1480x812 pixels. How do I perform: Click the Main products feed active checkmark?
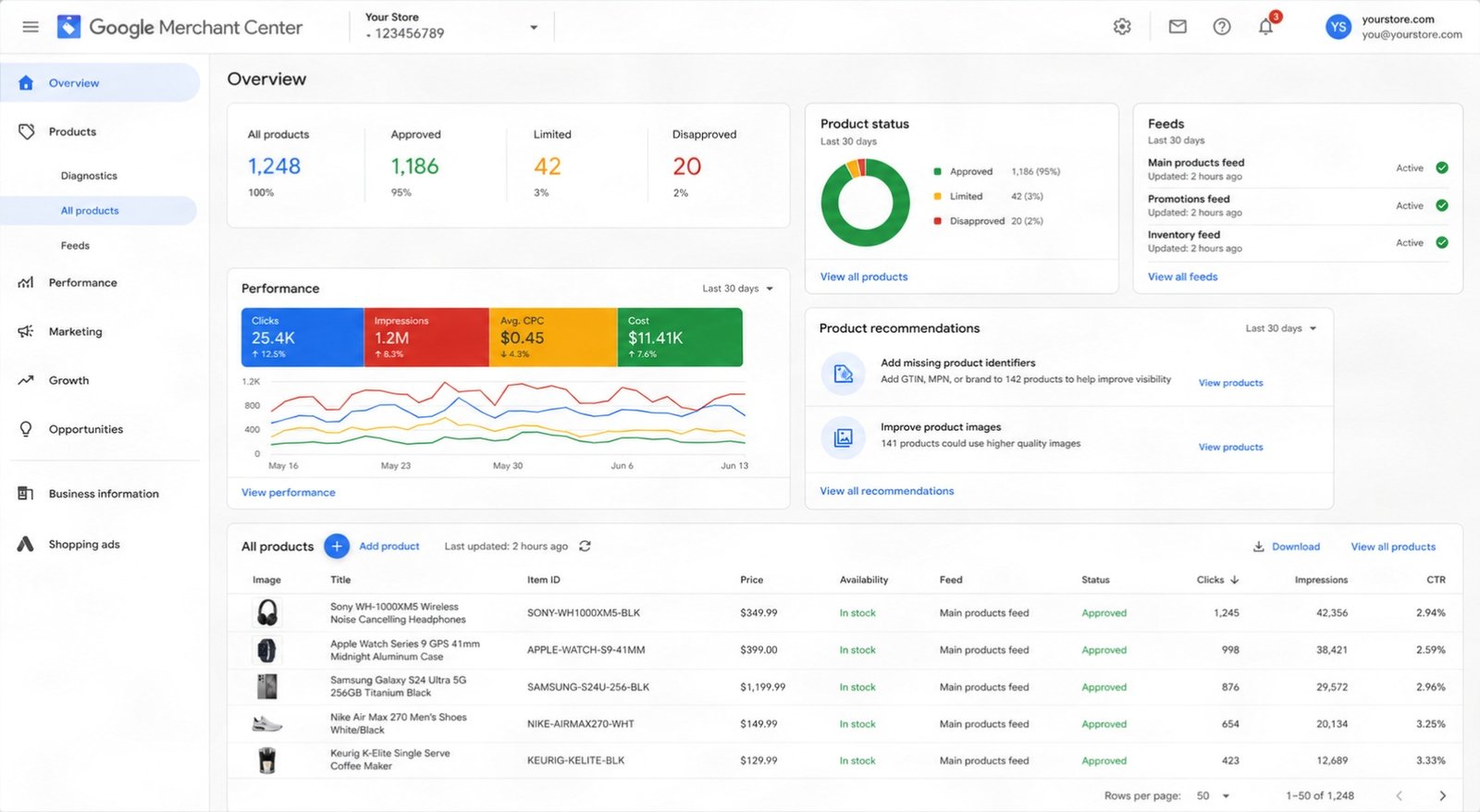coord(1442,167)
